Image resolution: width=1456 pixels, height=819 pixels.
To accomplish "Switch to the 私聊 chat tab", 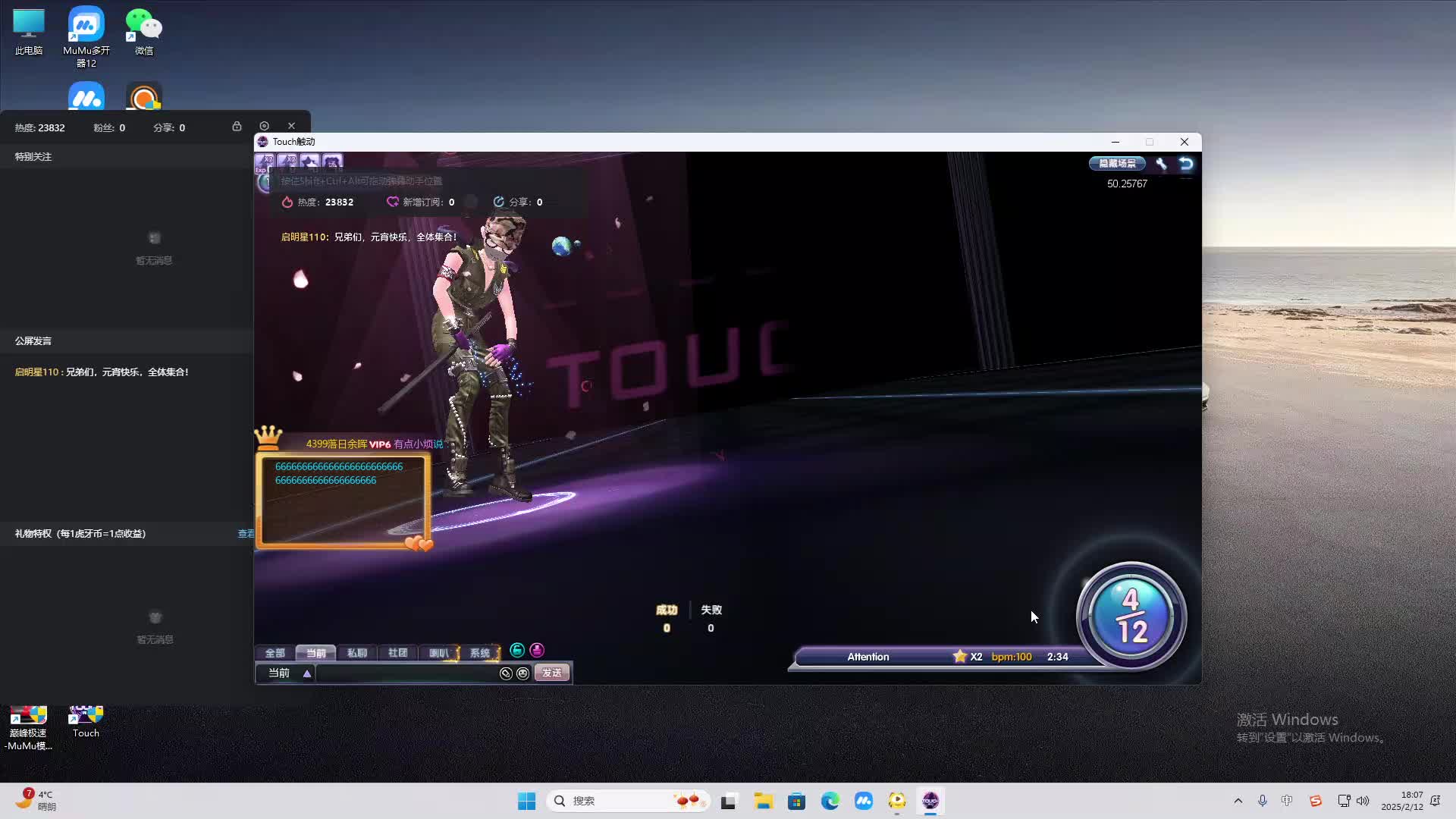I will [x=356, y=653].
